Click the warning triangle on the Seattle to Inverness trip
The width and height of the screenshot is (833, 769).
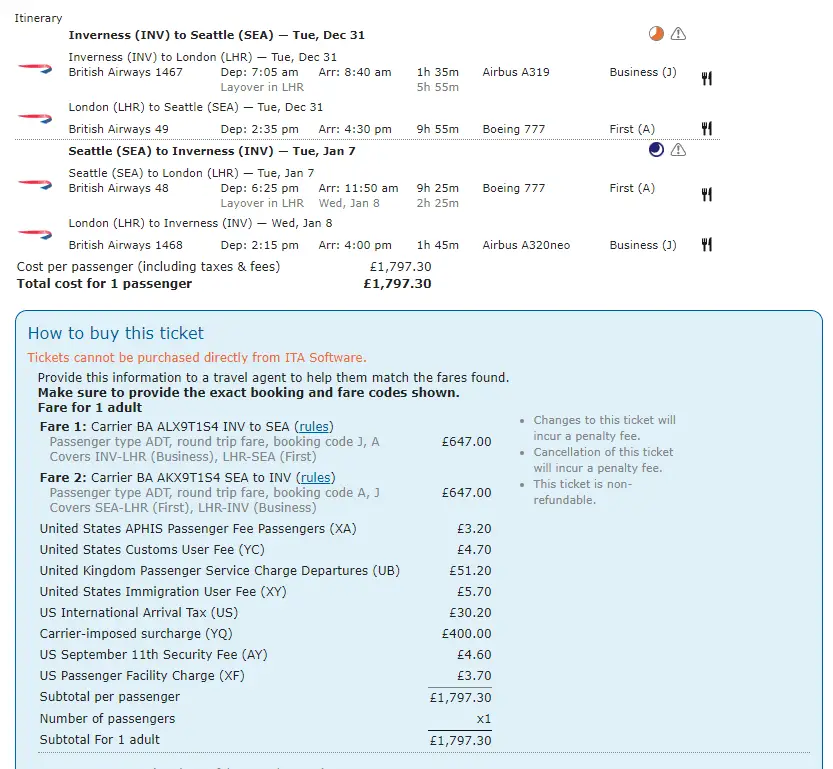[678, 150]
